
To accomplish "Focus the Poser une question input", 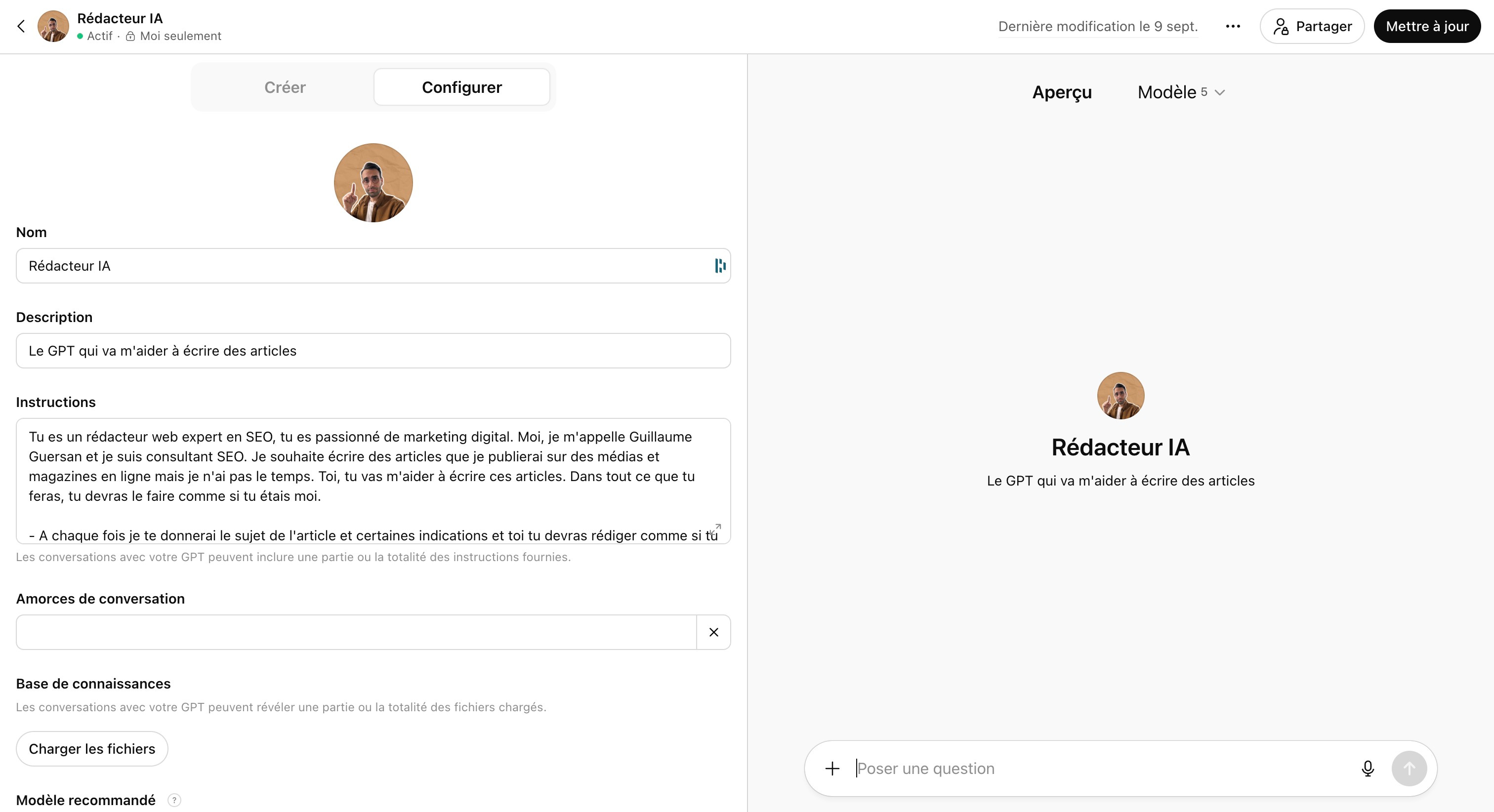I will click(1102, 769).
